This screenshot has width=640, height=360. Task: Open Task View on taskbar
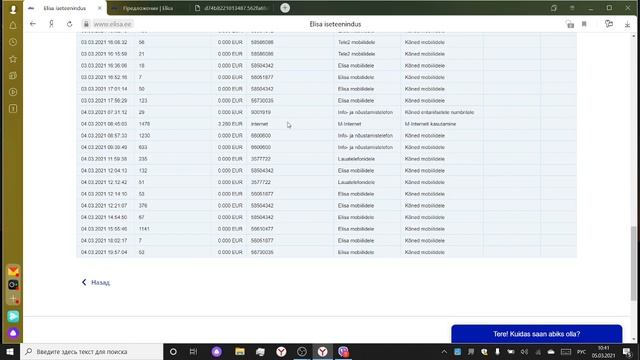(193, 351)
